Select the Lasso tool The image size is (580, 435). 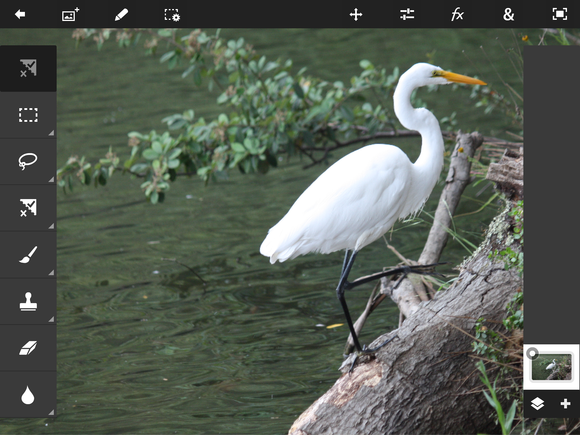28,162
